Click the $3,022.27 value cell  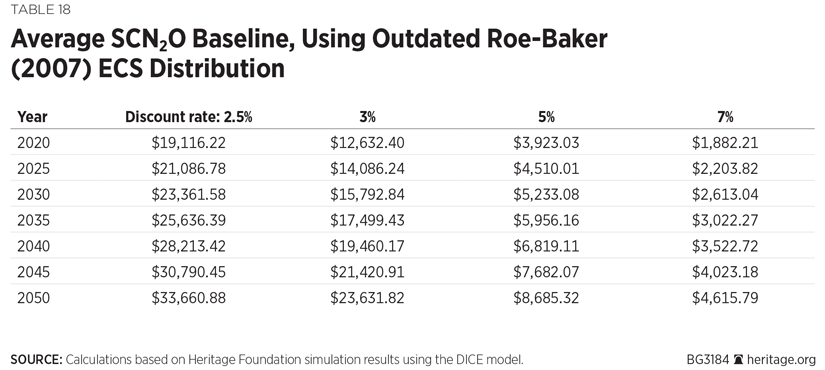pyautogui.click(x=725, y=220)
